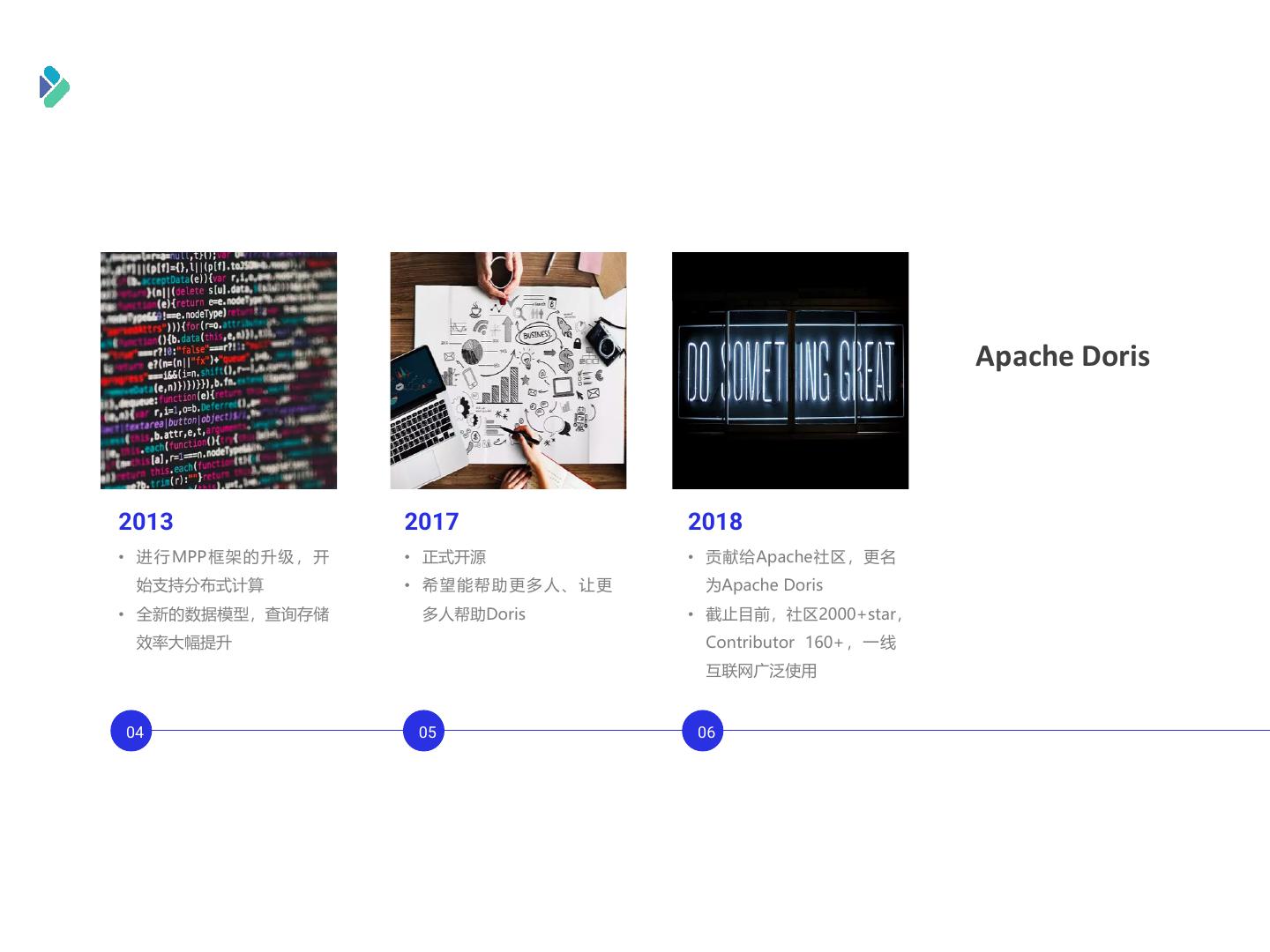
Task: Click the bullet '全新的数据模型，查询存储'
Action: (233, 614)
